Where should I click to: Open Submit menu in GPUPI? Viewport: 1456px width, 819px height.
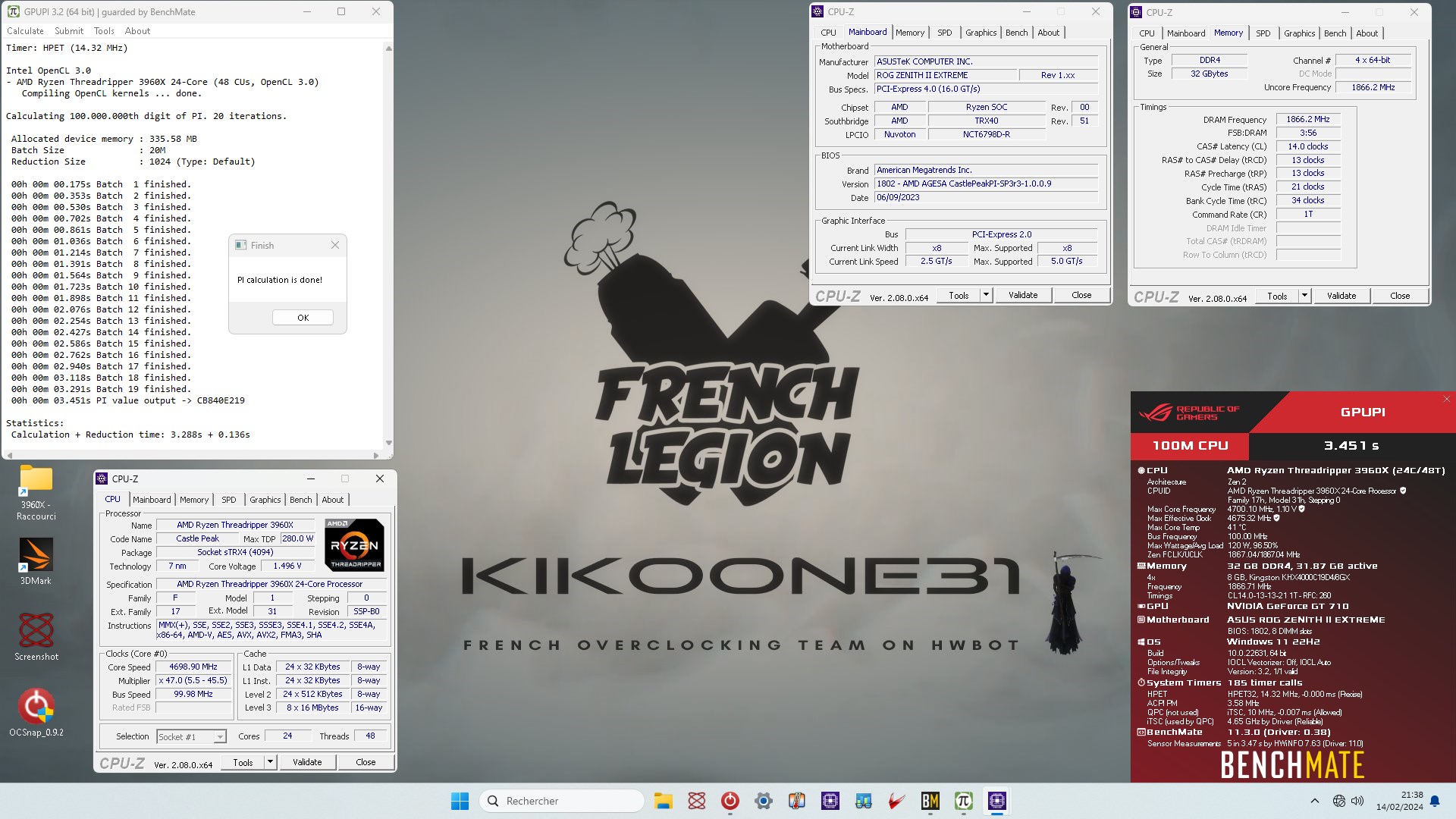click(69, 31)
